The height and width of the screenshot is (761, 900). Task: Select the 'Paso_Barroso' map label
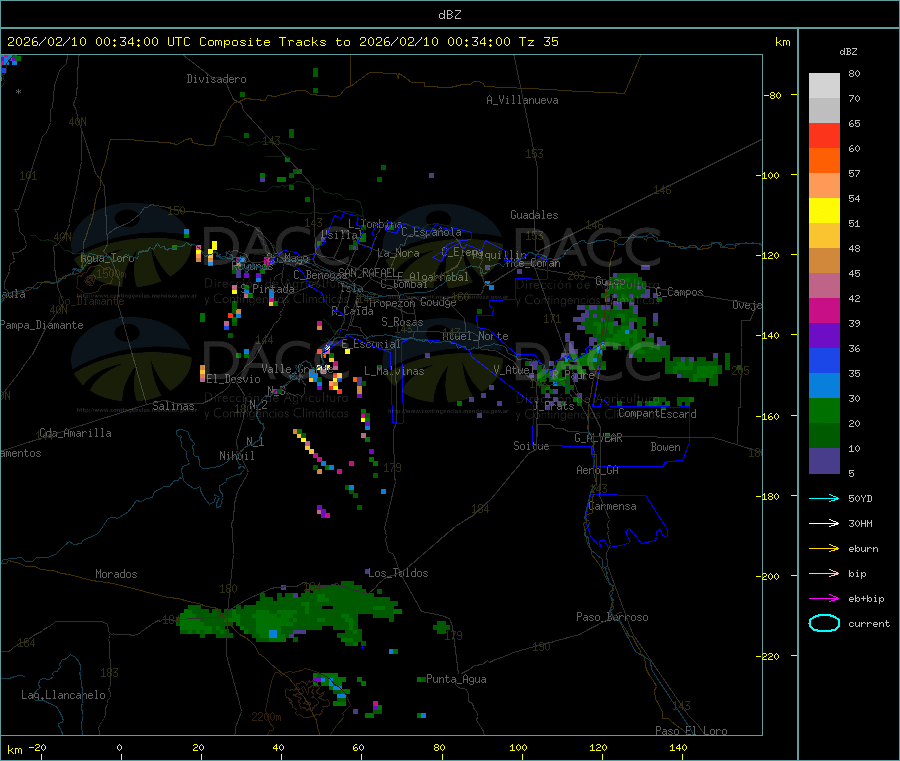click(x=612, y=617)
